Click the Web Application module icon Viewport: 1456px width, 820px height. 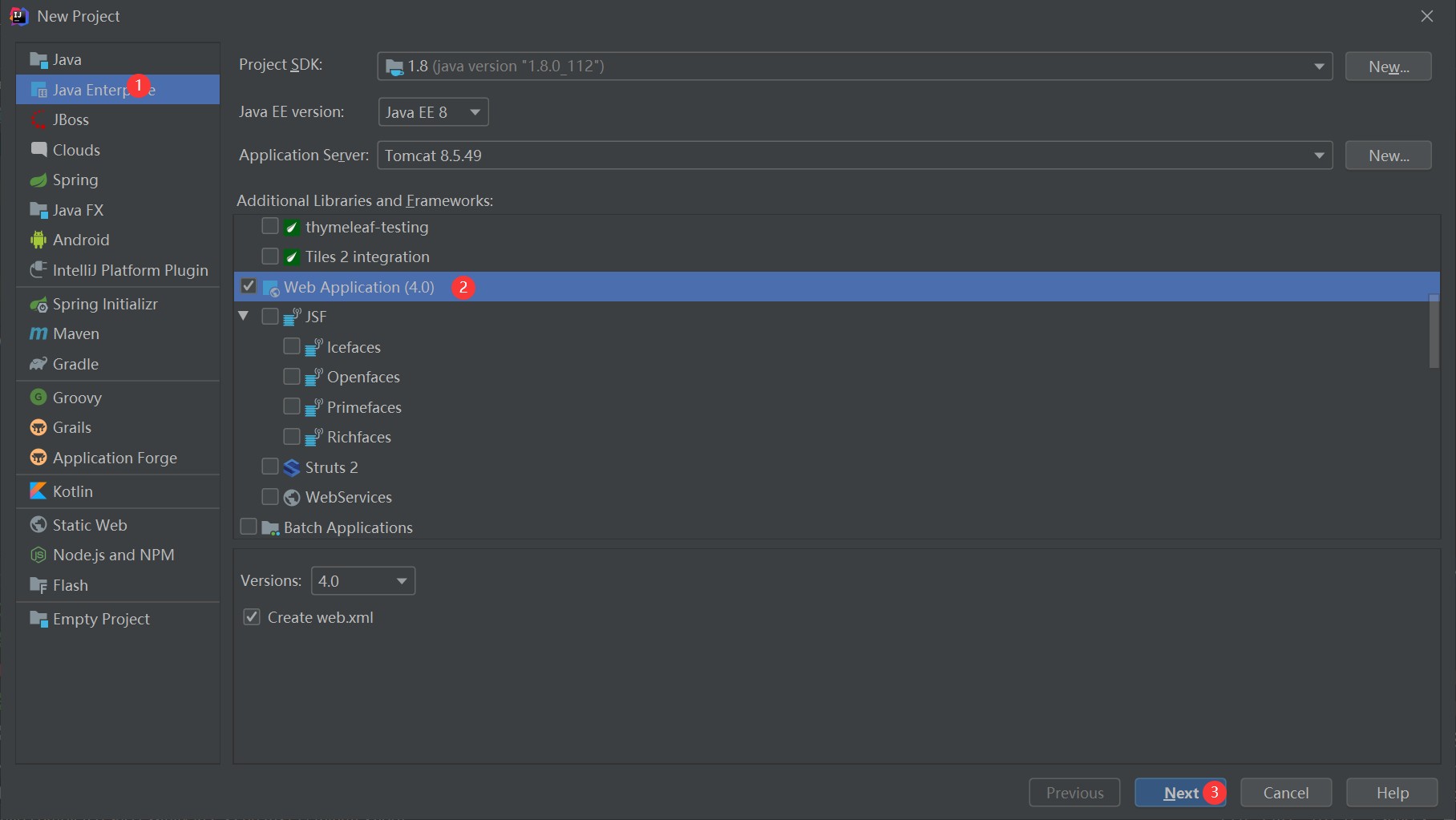point(271,288)
